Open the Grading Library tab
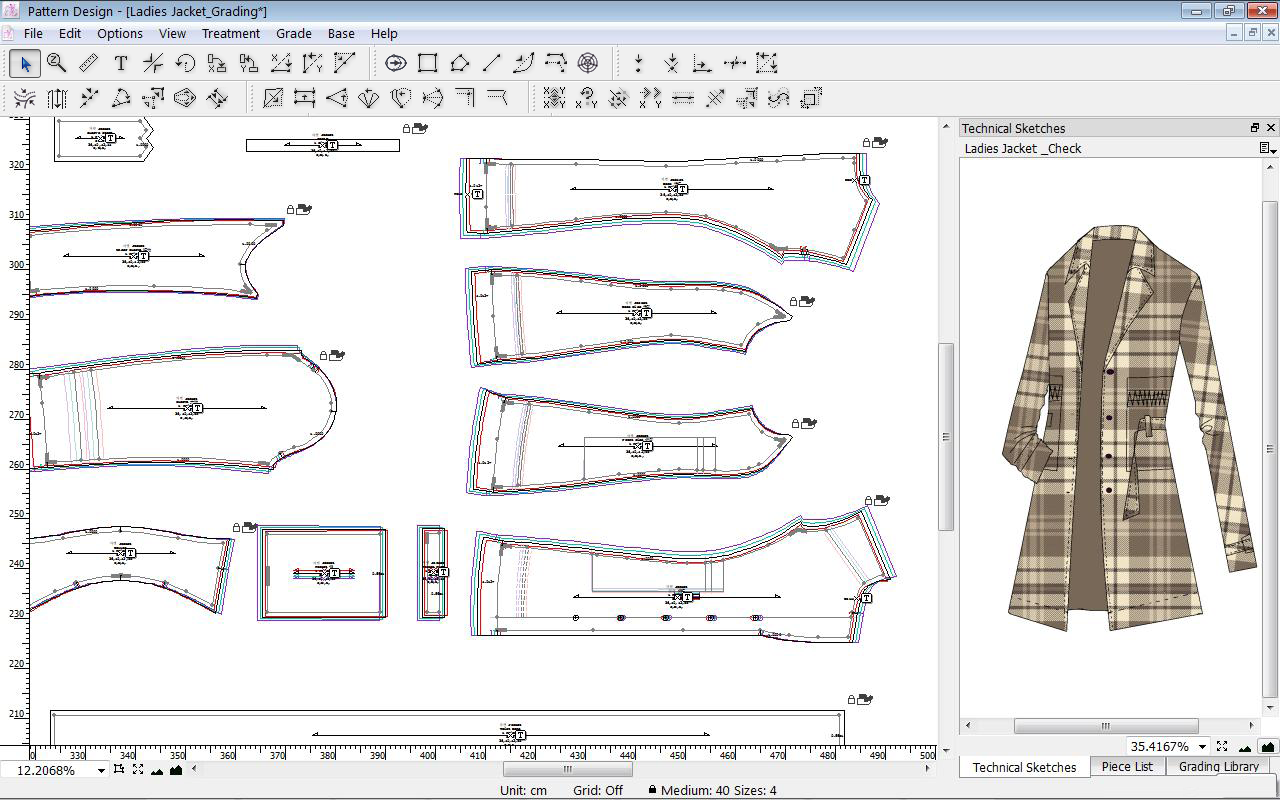This screenshot has width=1280, height=800. click(x=1218, y=767)
